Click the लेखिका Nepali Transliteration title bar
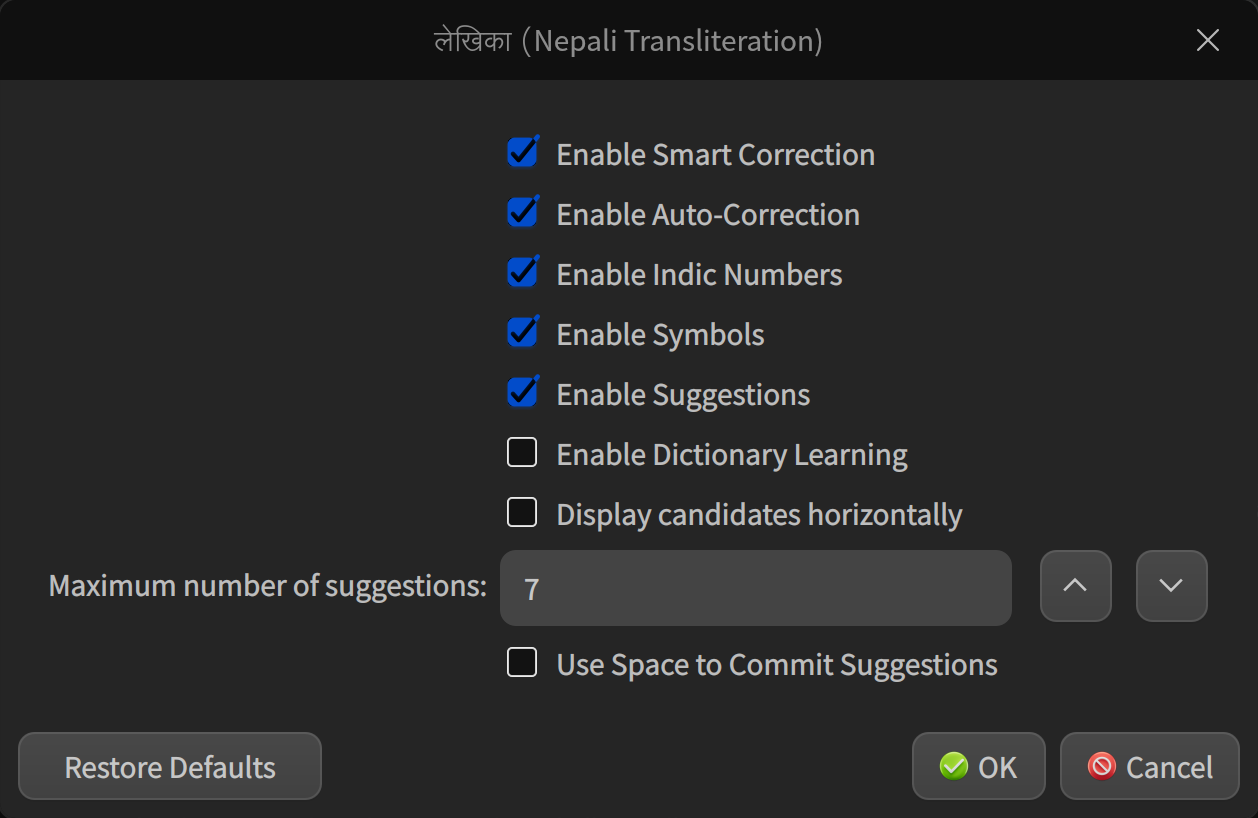Viewport: 1258px width, 818px height. coord(628,40)
